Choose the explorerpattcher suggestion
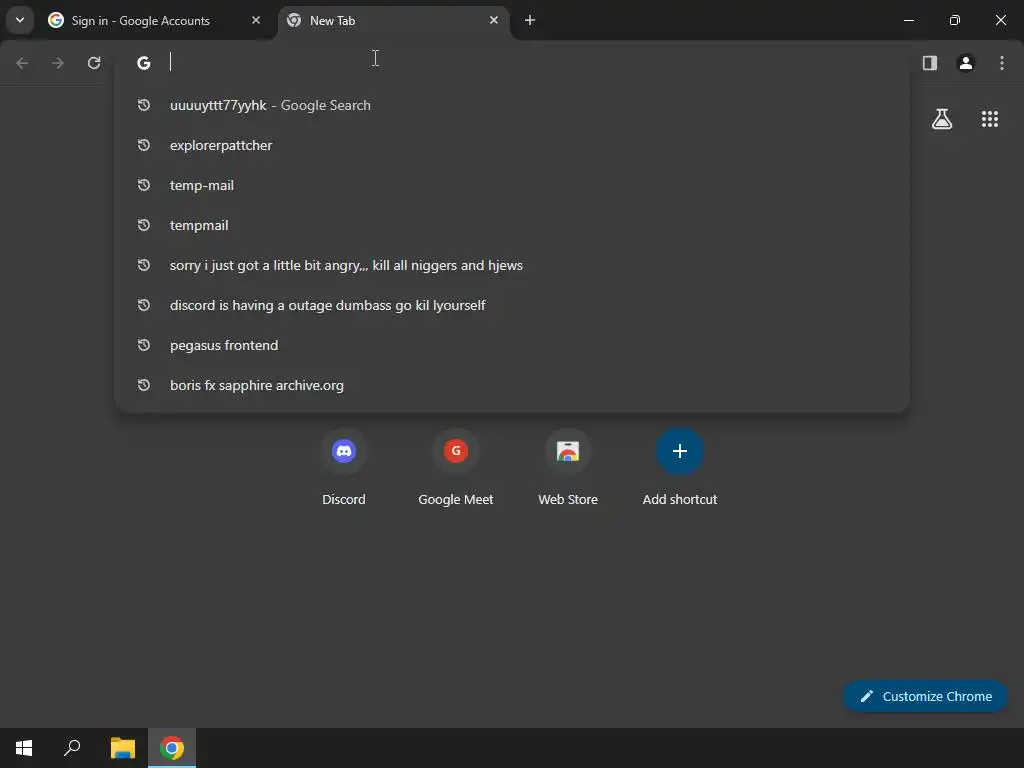Screen dimensions: 1024x768 pyautogui.click(x=512, y=145)
